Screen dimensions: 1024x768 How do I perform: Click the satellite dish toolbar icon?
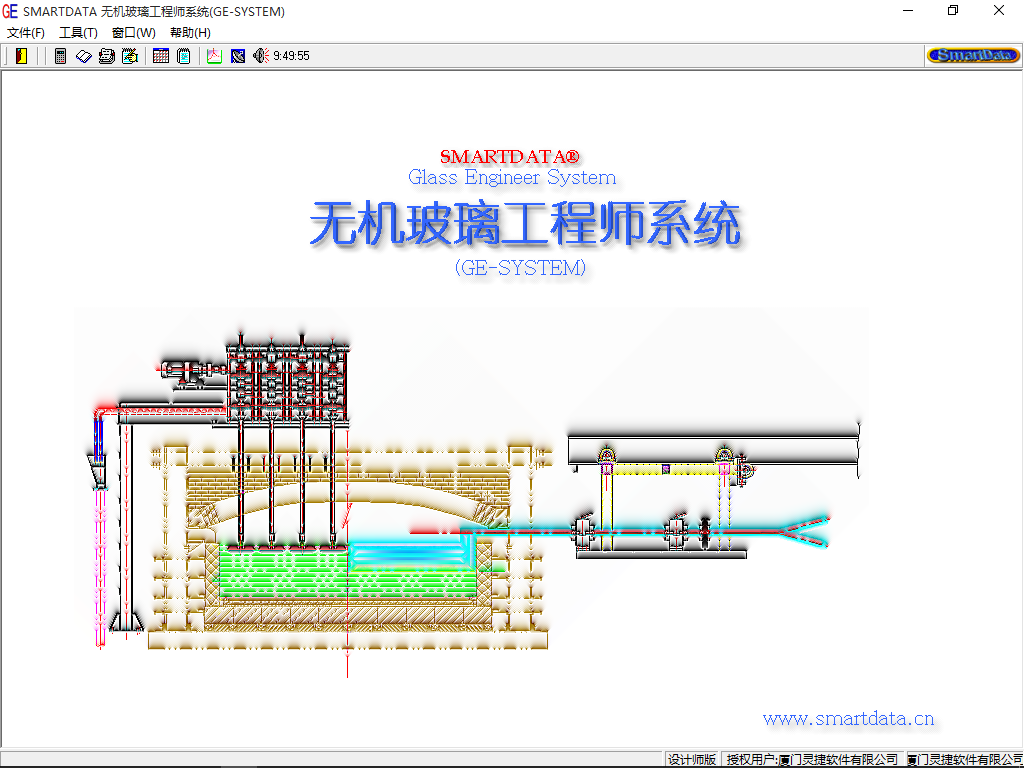pos(238,56)
